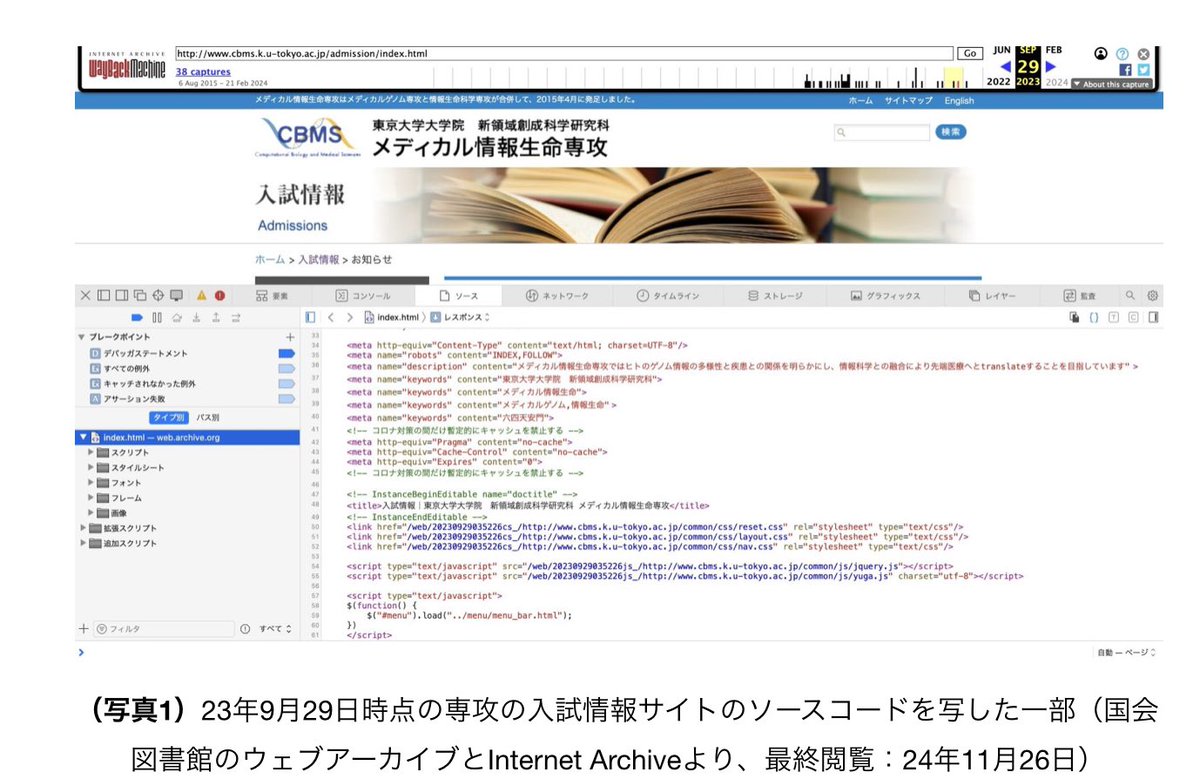Expand the フレーム folder
Image resolution: width=1200 pixels, height=779 pixels.
(x=90, y=497)
